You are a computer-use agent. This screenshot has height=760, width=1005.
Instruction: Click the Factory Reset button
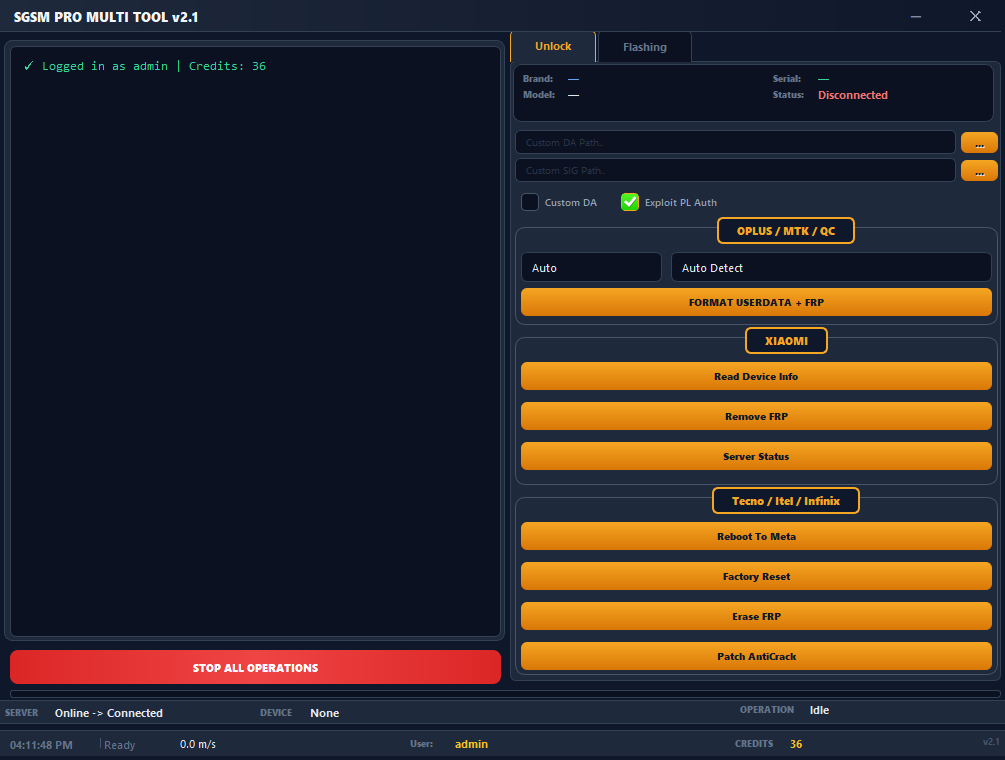coord(756,577)
